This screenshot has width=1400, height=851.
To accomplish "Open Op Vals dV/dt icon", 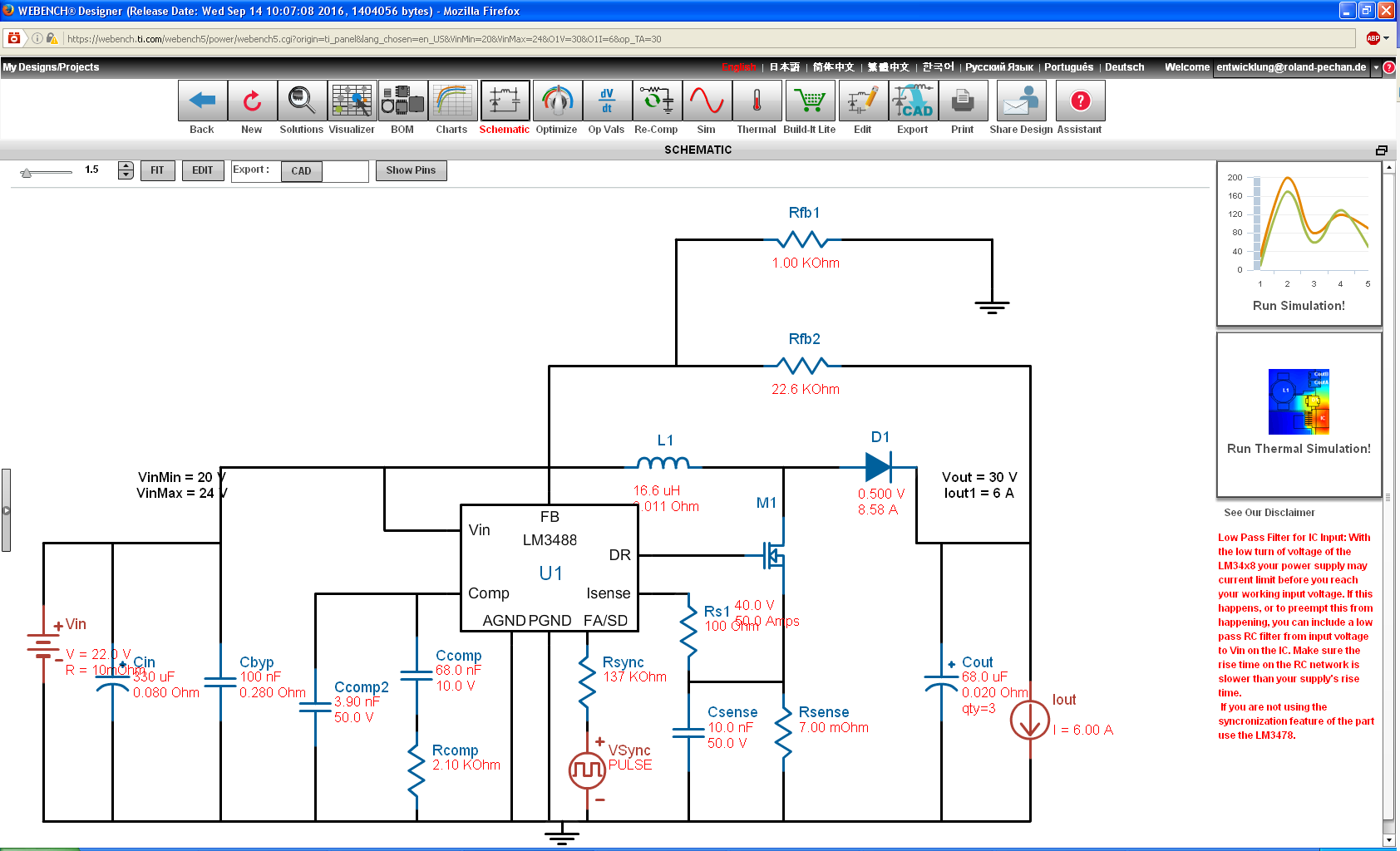I will 607,101.
